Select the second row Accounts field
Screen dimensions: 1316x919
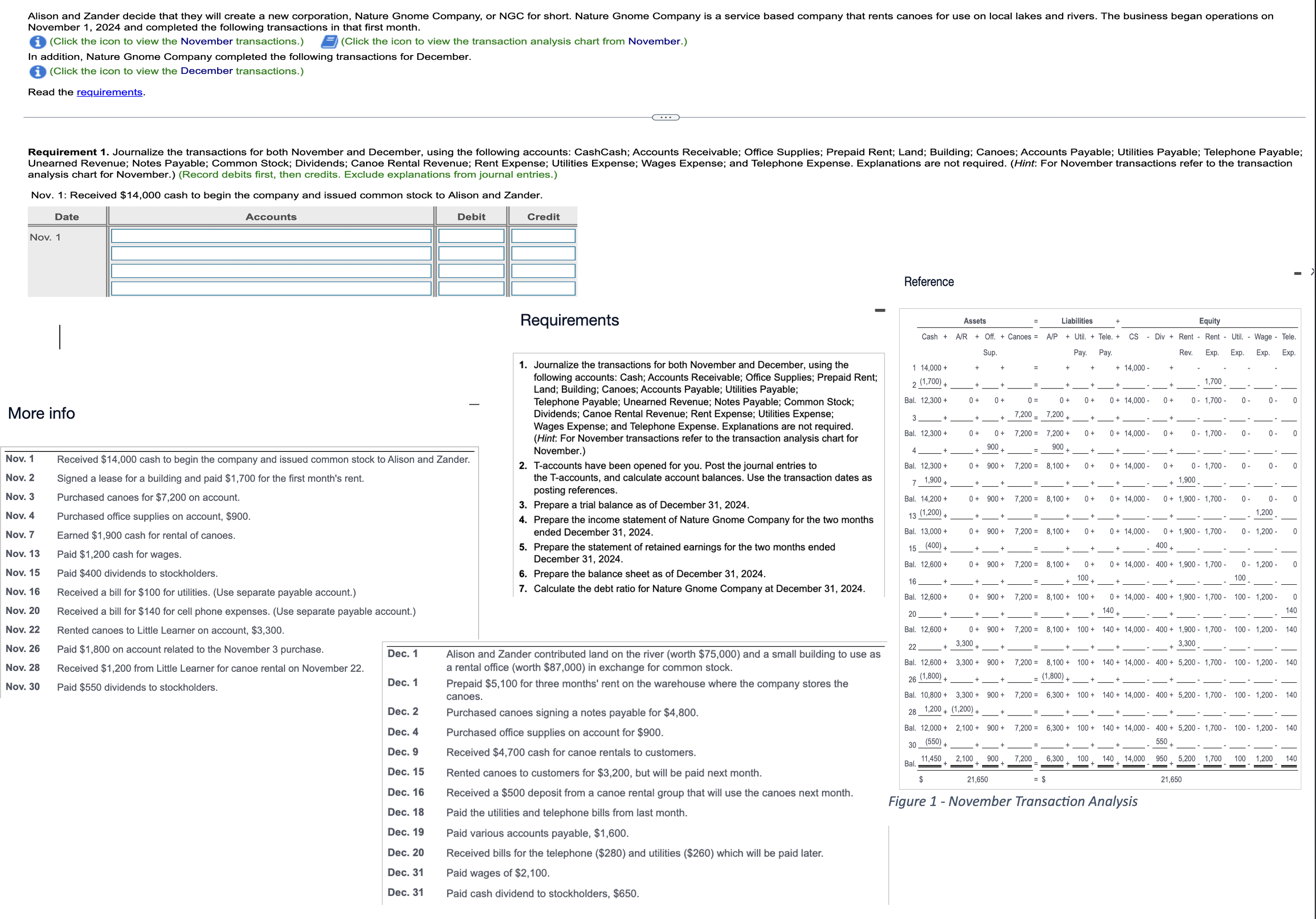(x=270, y=254)
